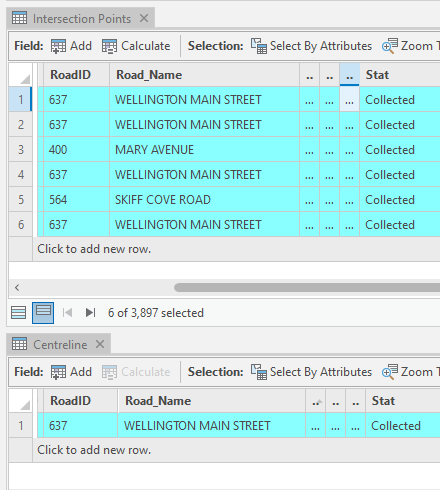440x490 pixels.
Task: Click WELLINGTON MAIN STREET in Intersection row 1
Action: coord(205,99)
